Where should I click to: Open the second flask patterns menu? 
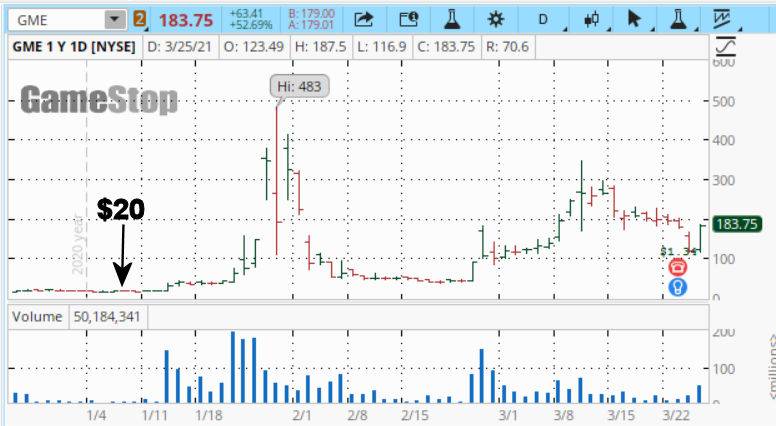(x=678, y=20)
